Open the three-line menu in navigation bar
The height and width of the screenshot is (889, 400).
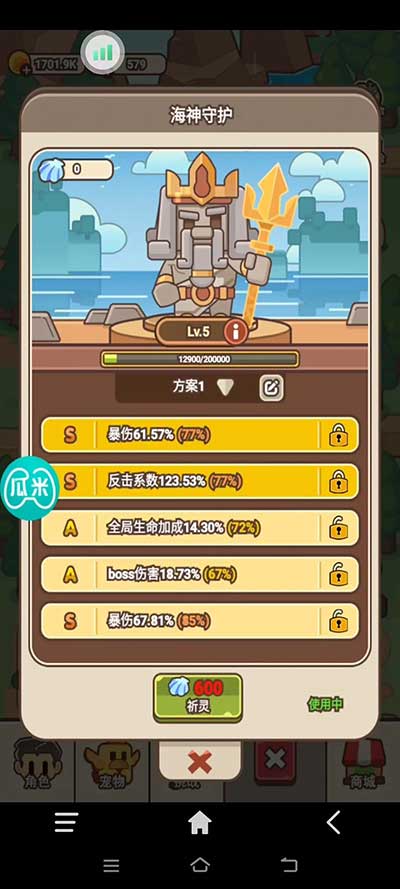click(66, 822)
